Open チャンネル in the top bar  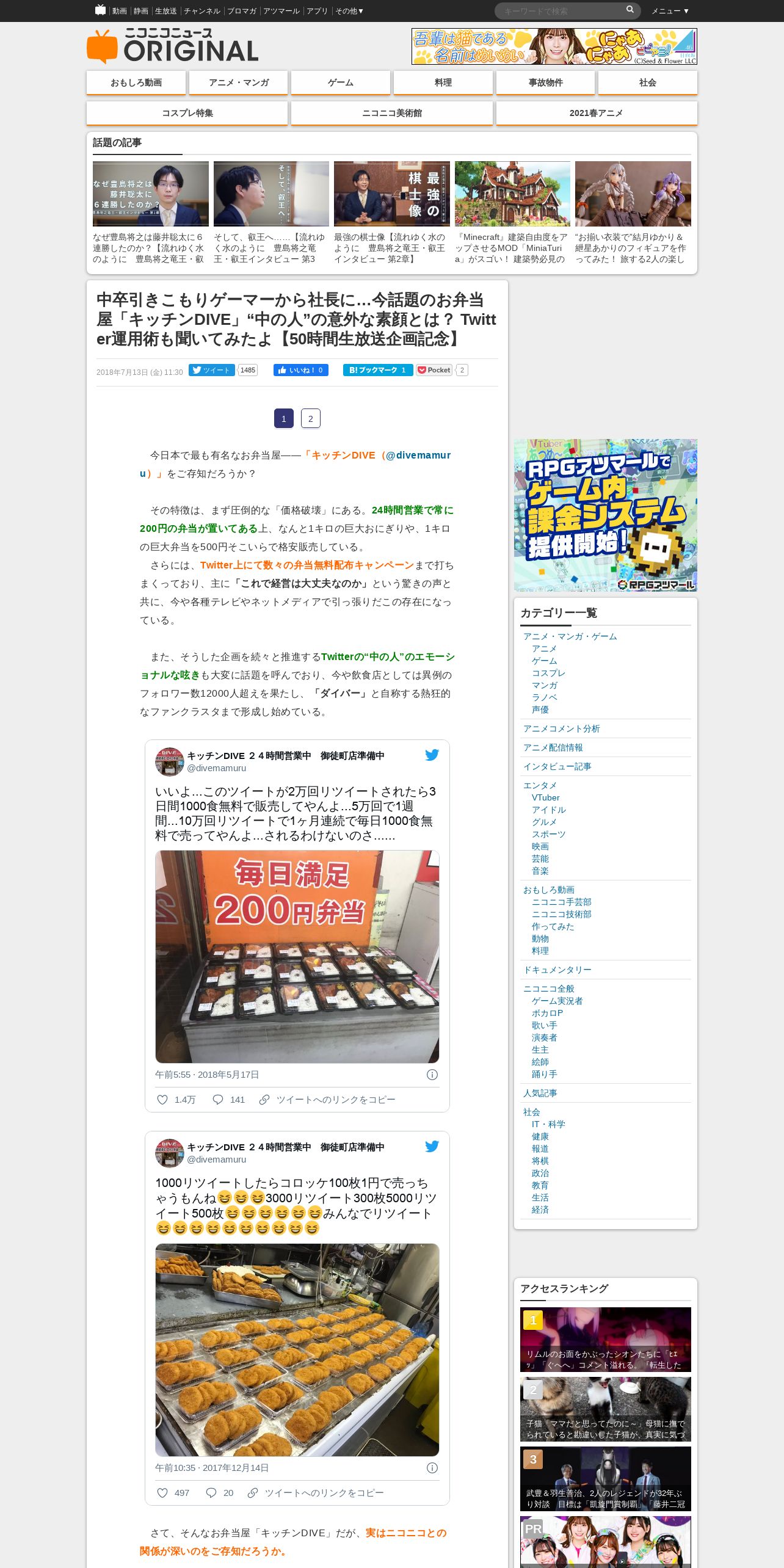pos(202,11)
